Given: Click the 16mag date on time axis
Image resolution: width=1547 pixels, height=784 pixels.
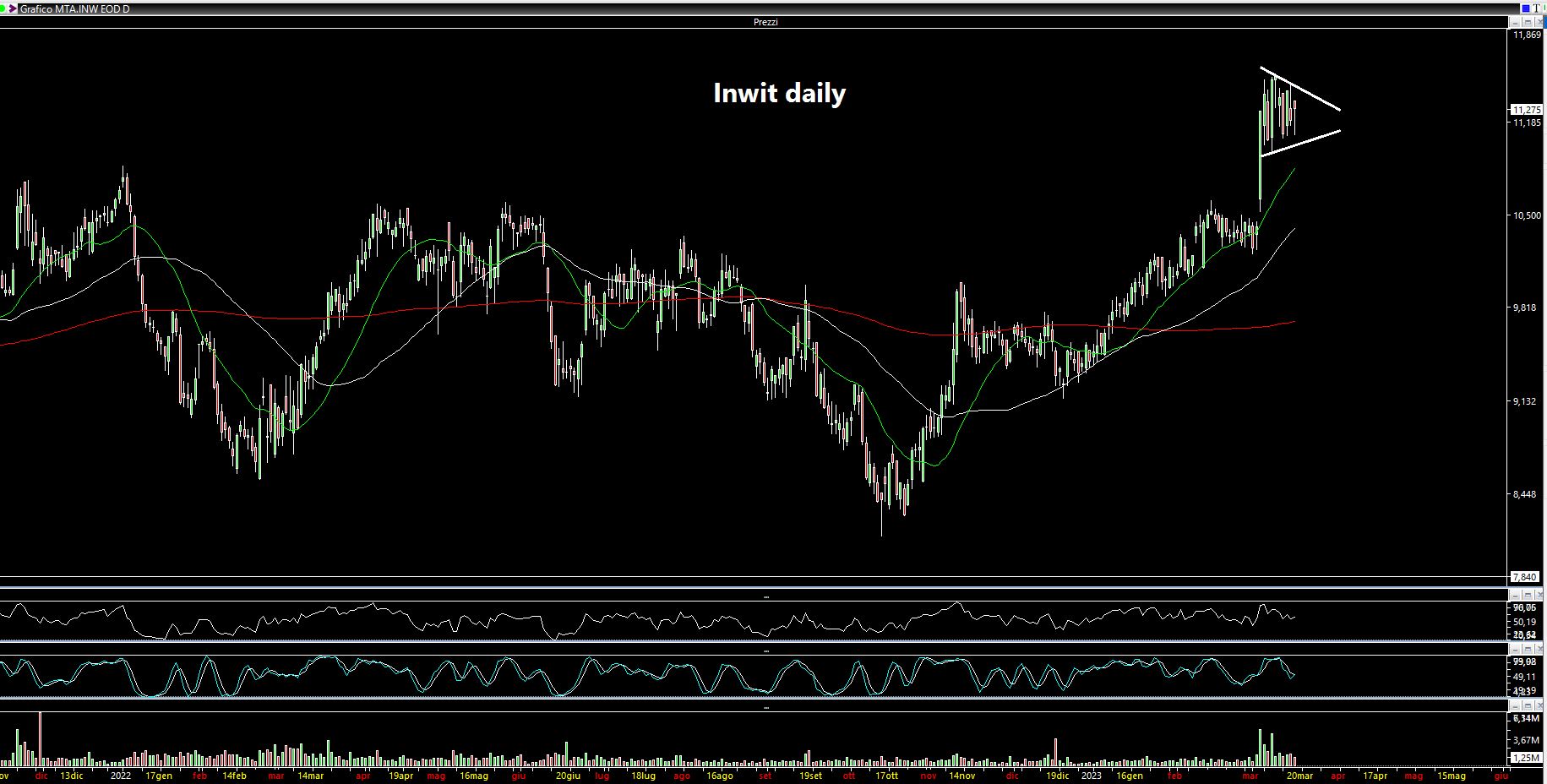Looking at the screenshot, I should 474,776.
